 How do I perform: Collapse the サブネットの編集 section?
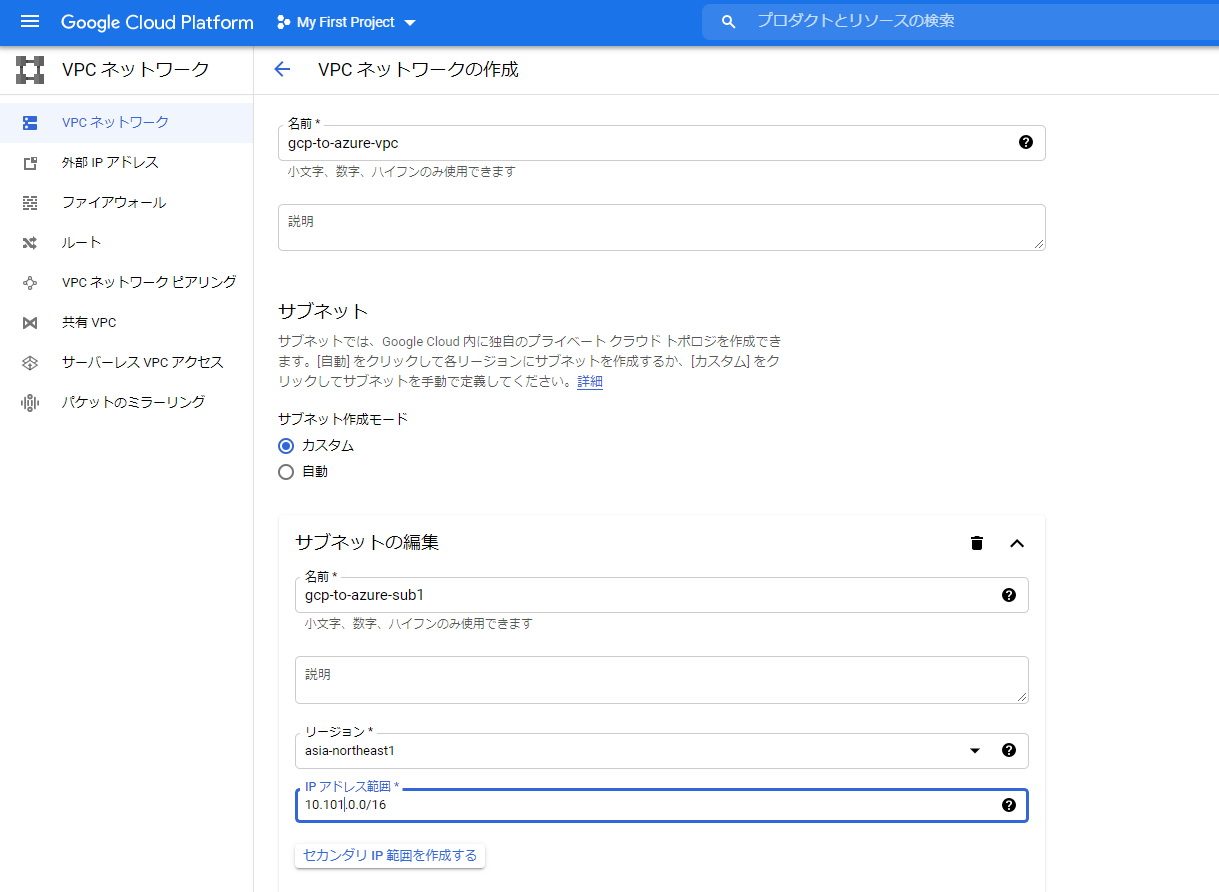1017,543
